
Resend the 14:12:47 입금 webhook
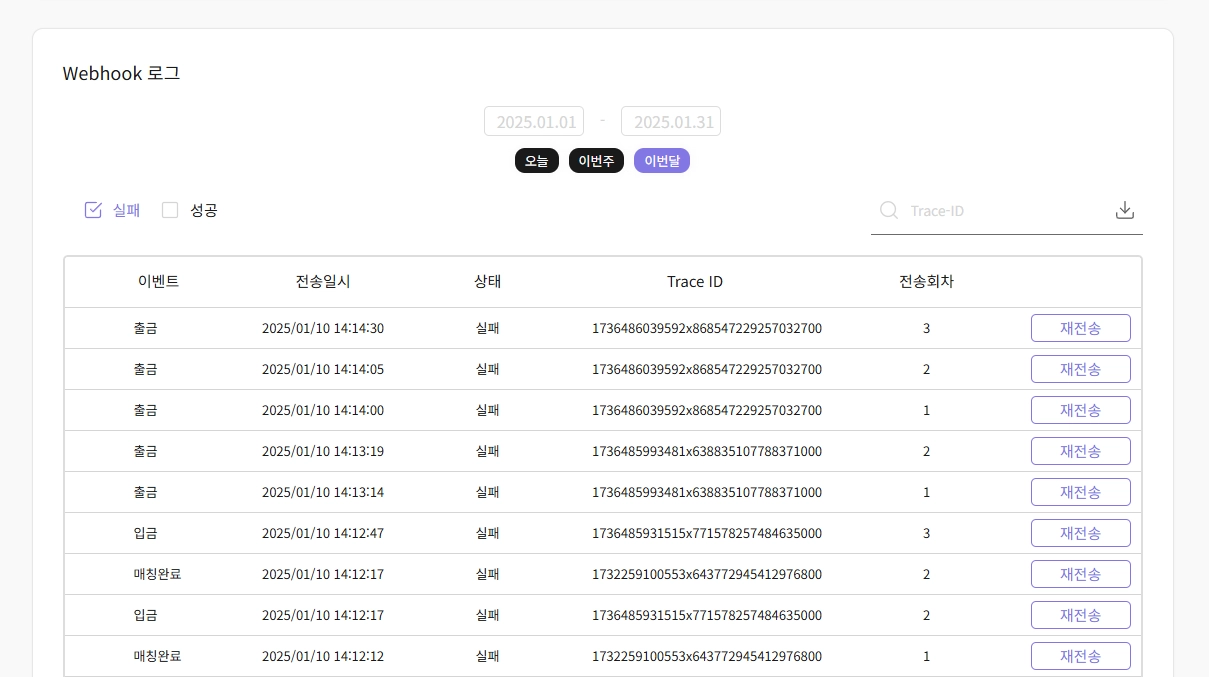coord(1081,533)
